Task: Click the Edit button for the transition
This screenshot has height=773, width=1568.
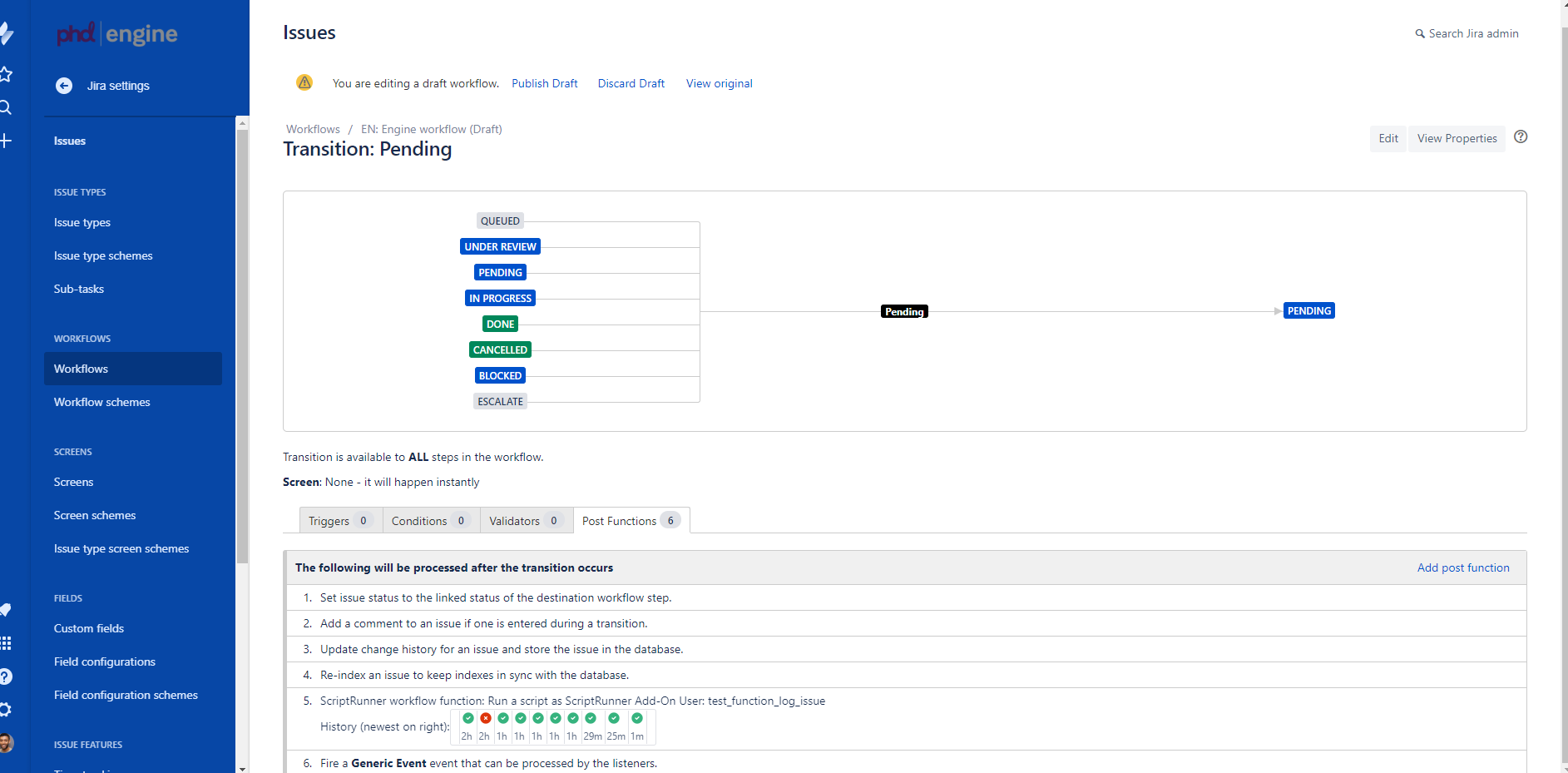Action: point(1387,138)
